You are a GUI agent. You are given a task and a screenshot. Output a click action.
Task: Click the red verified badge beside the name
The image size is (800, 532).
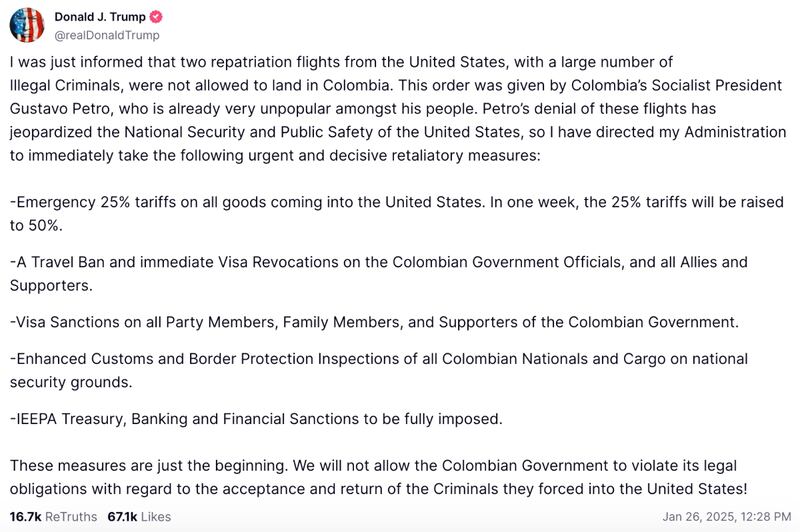(157, 17)
